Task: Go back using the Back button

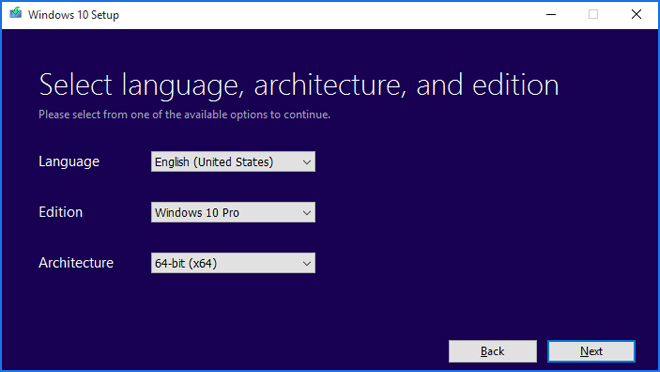Action: [492, 351]
